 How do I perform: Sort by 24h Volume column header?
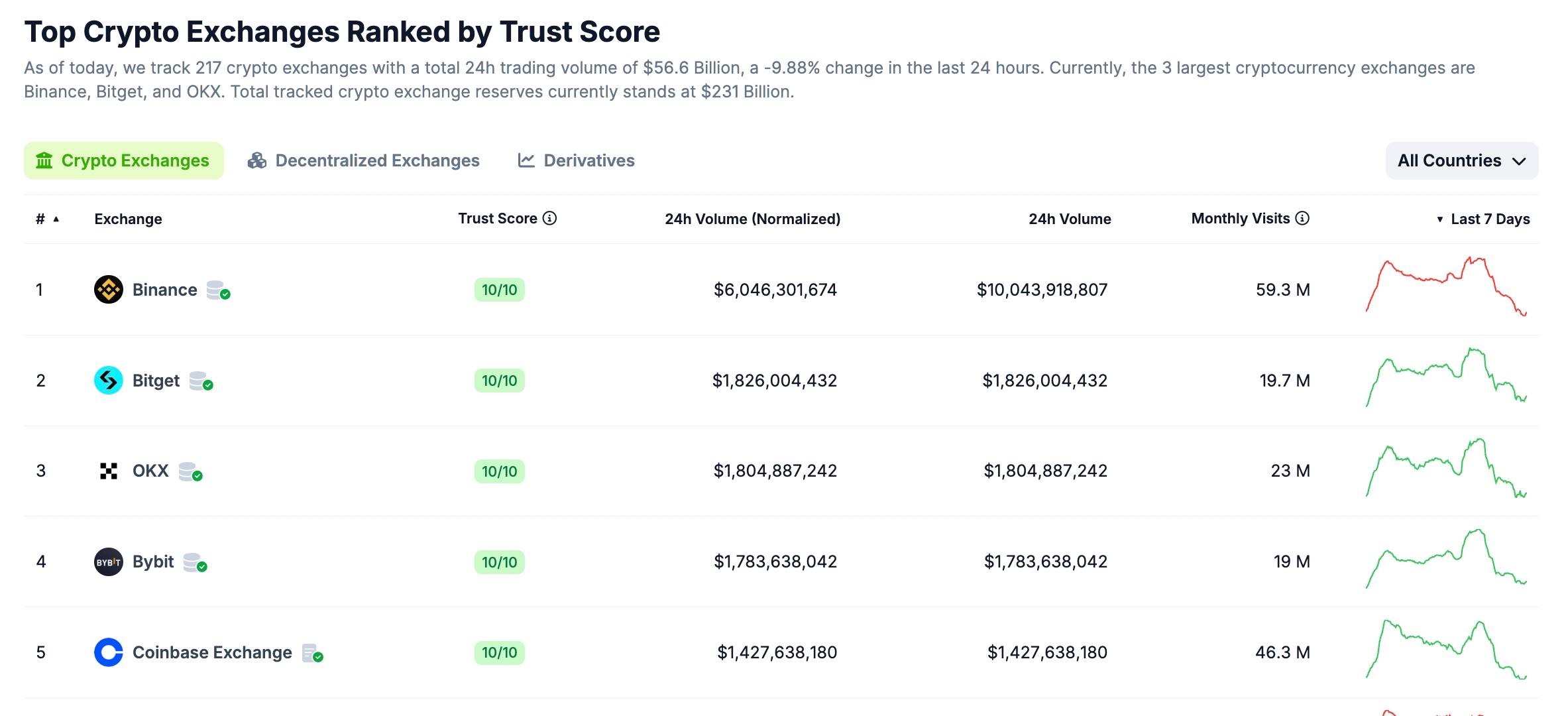click(1070, 219)
